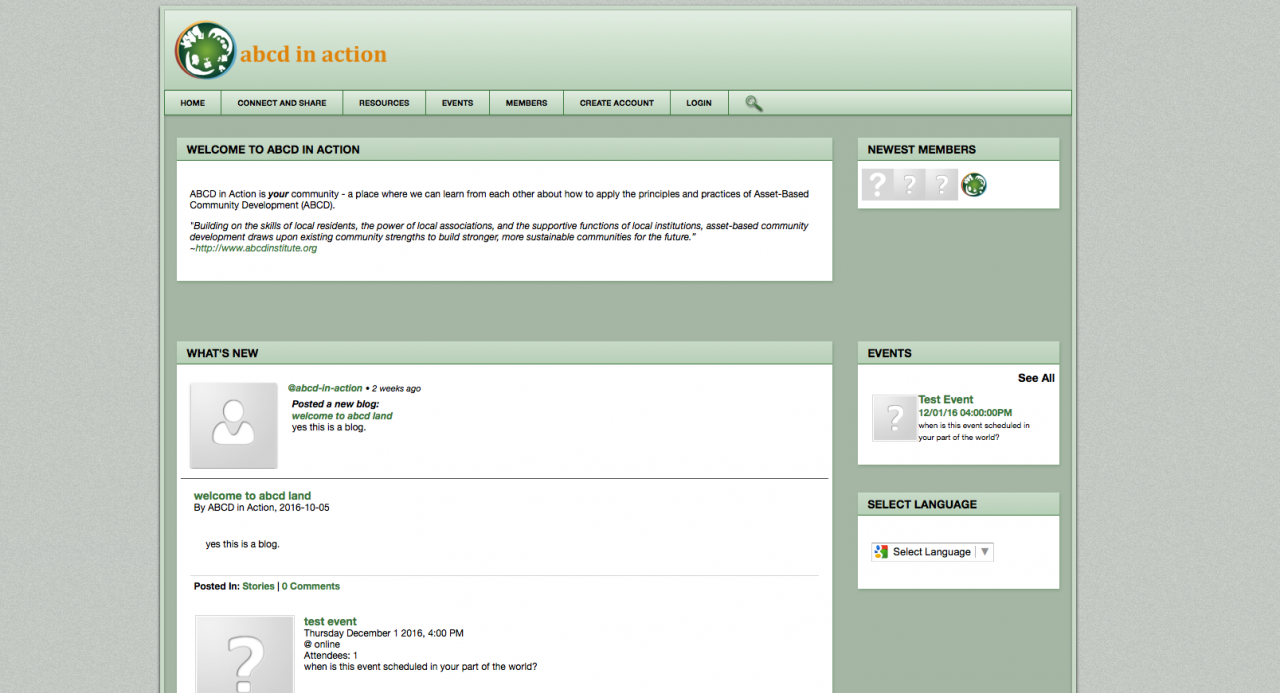Click the test event placeholder image

[245, 654]
